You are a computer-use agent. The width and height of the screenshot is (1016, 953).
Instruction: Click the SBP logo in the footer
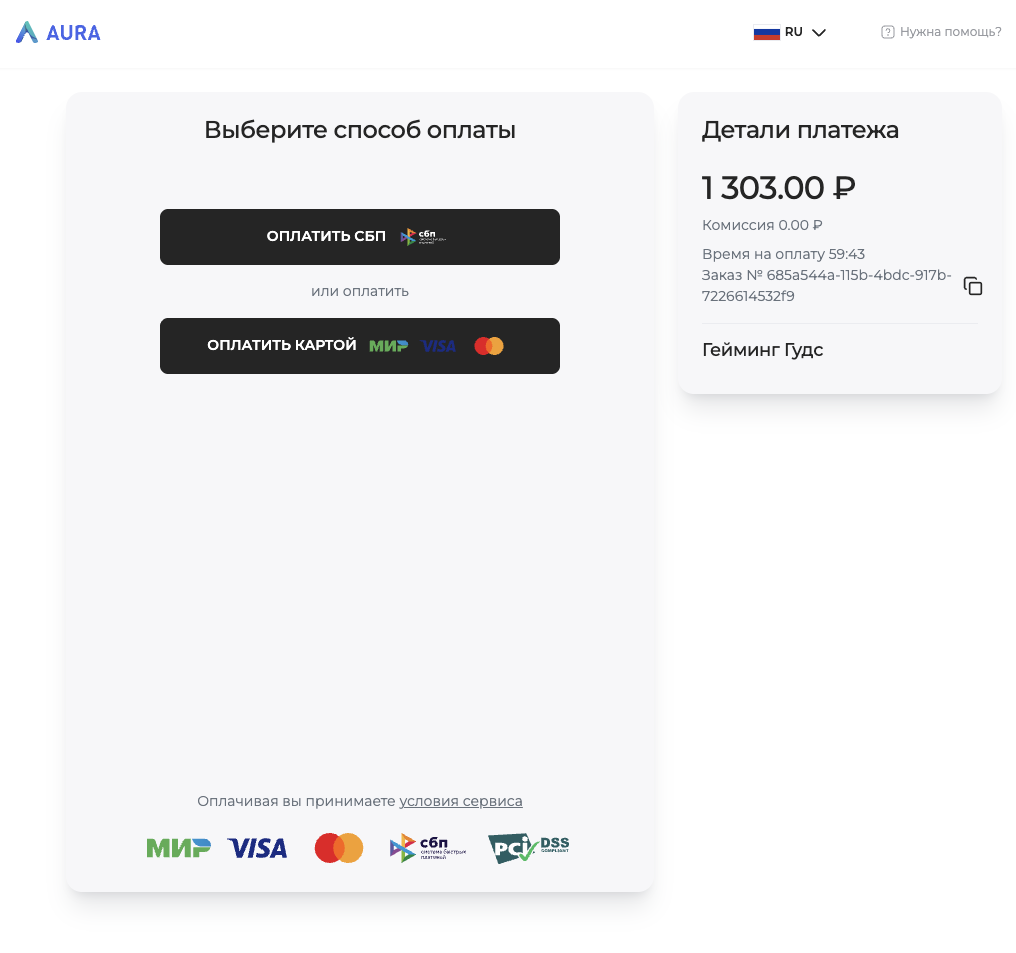tap(428, 848)
